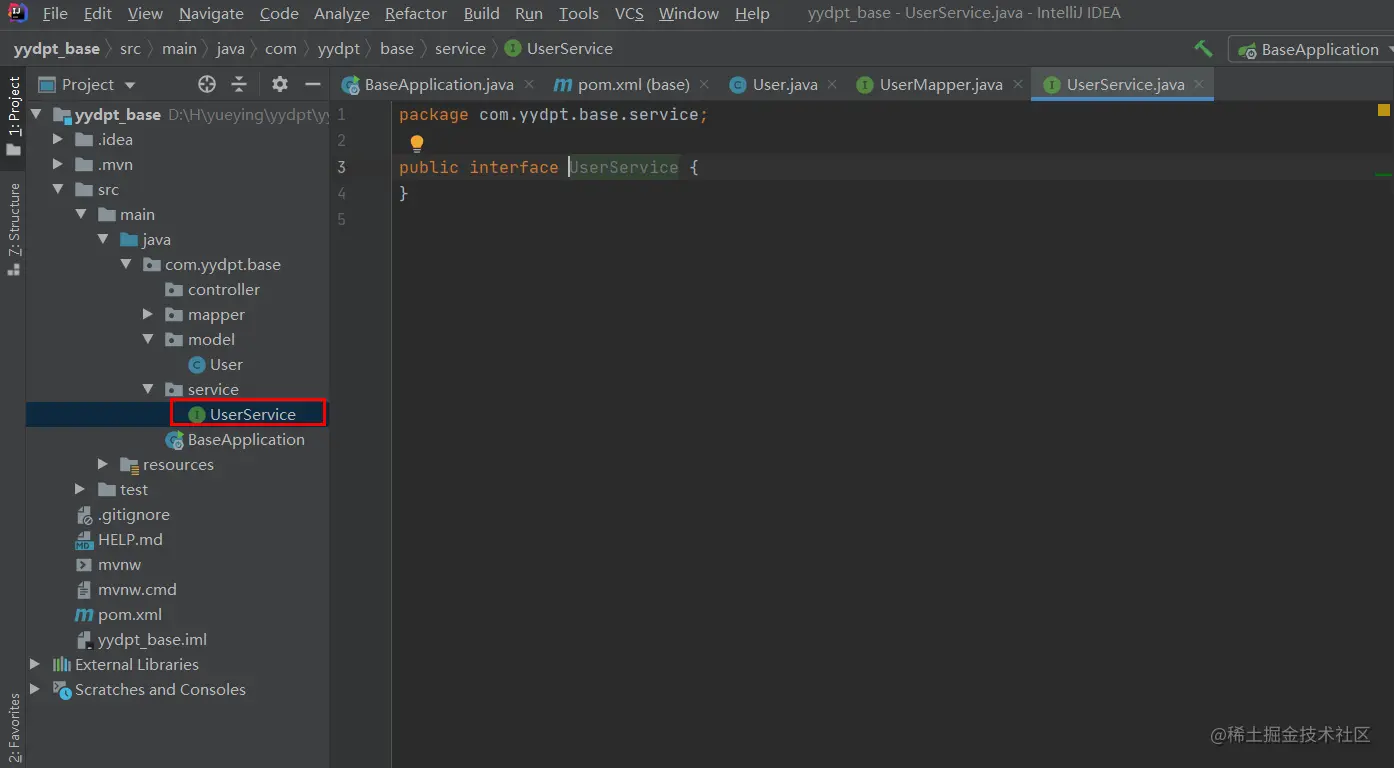Toggle the Structure tool window button

pyautogui.click(x=14, y=228)
